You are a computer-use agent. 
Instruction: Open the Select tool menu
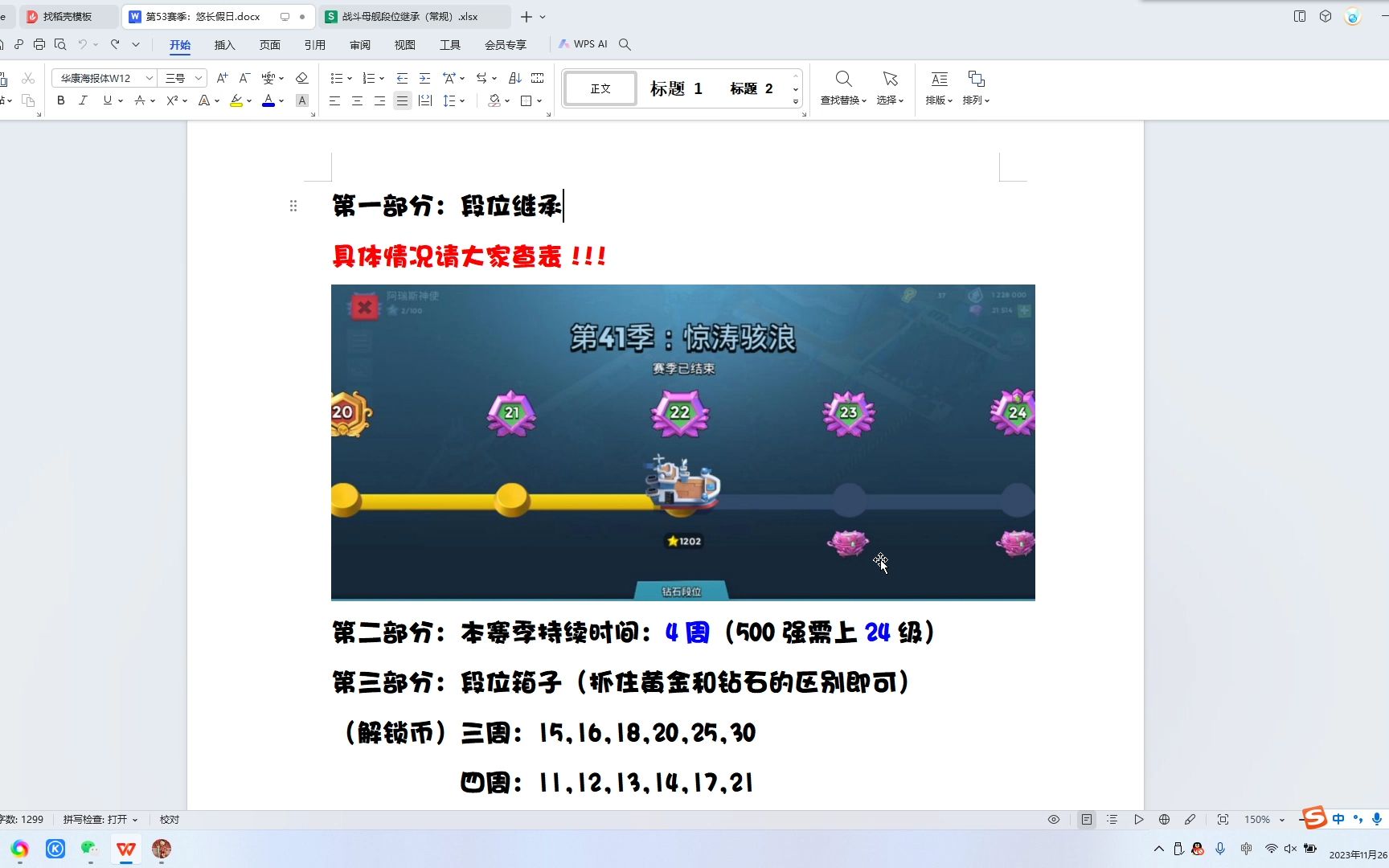tap(890, 88)
